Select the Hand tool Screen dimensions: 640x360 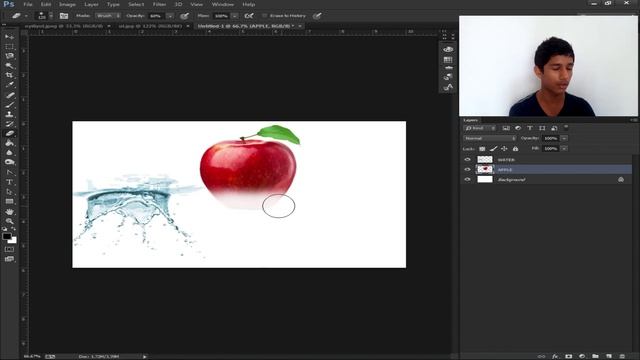tap(9, 212)
